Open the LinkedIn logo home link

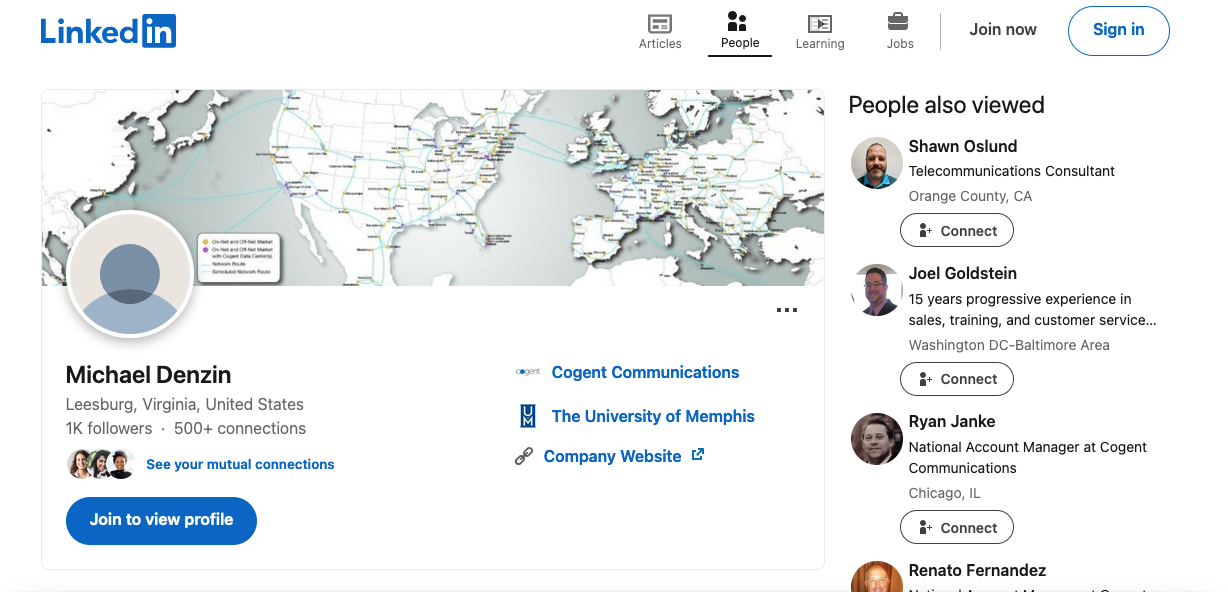[108, 31]
